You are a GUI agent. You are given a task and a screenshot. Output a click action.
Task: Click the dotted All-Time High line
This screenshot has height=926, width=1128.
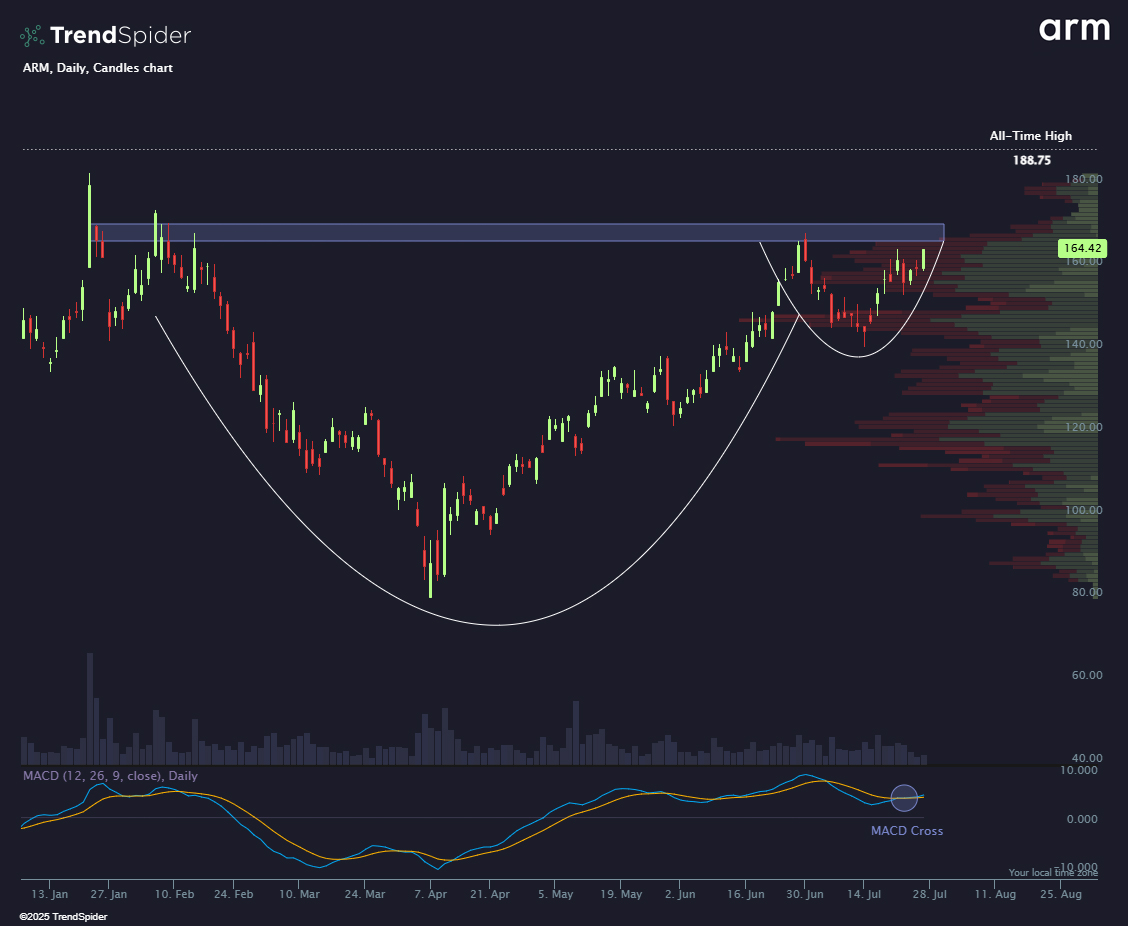point(560,150)
